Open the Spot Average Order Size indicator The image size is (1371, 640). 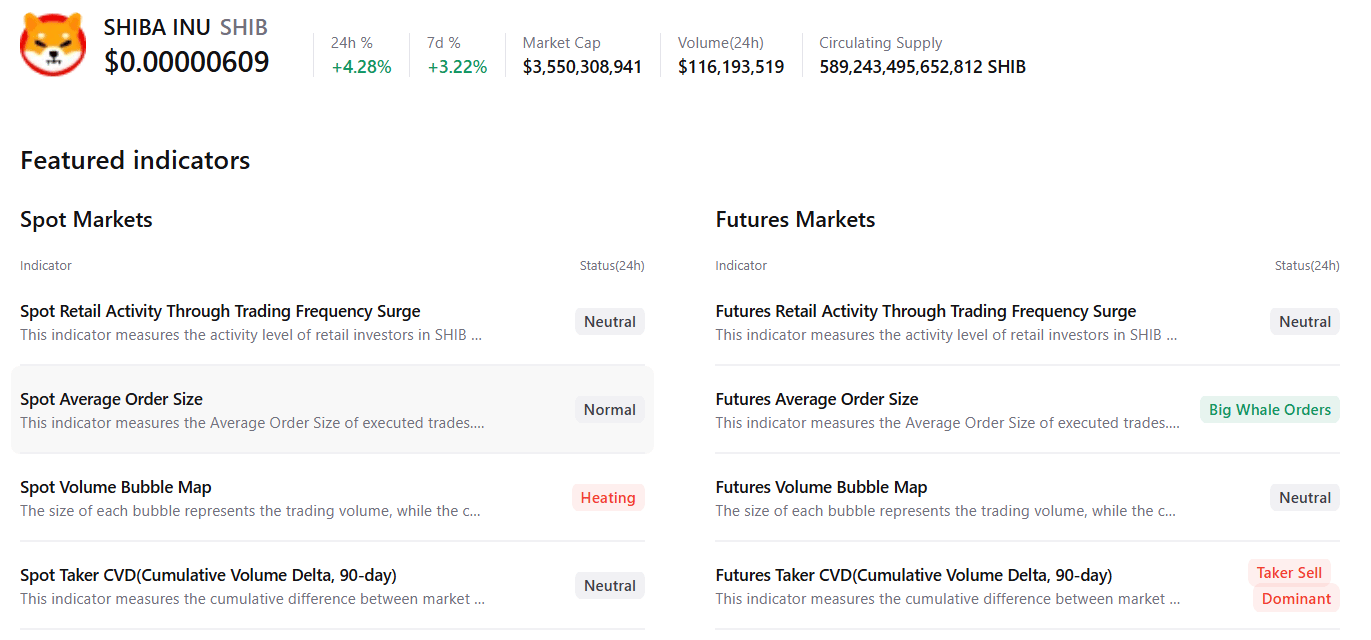pos(111,399)
